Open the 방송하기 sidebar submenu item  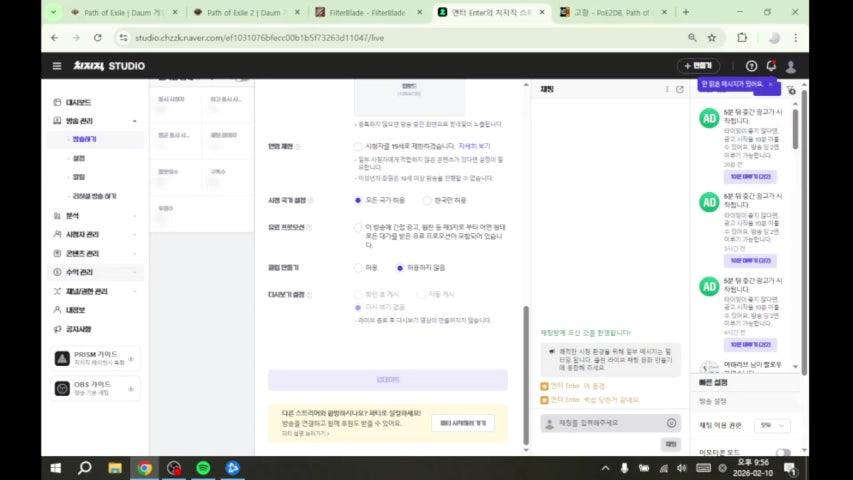pyautogui.click(x=84, y=139)
